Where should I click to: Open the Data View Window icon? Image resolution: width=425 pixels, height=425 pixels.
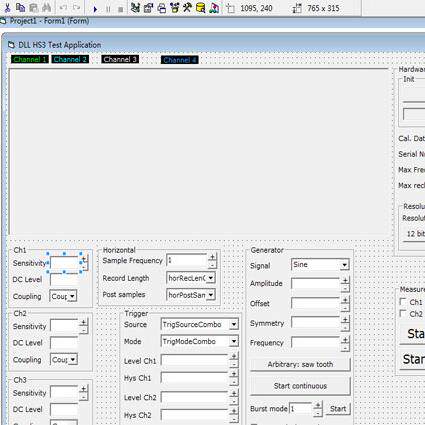coord(201,8)
